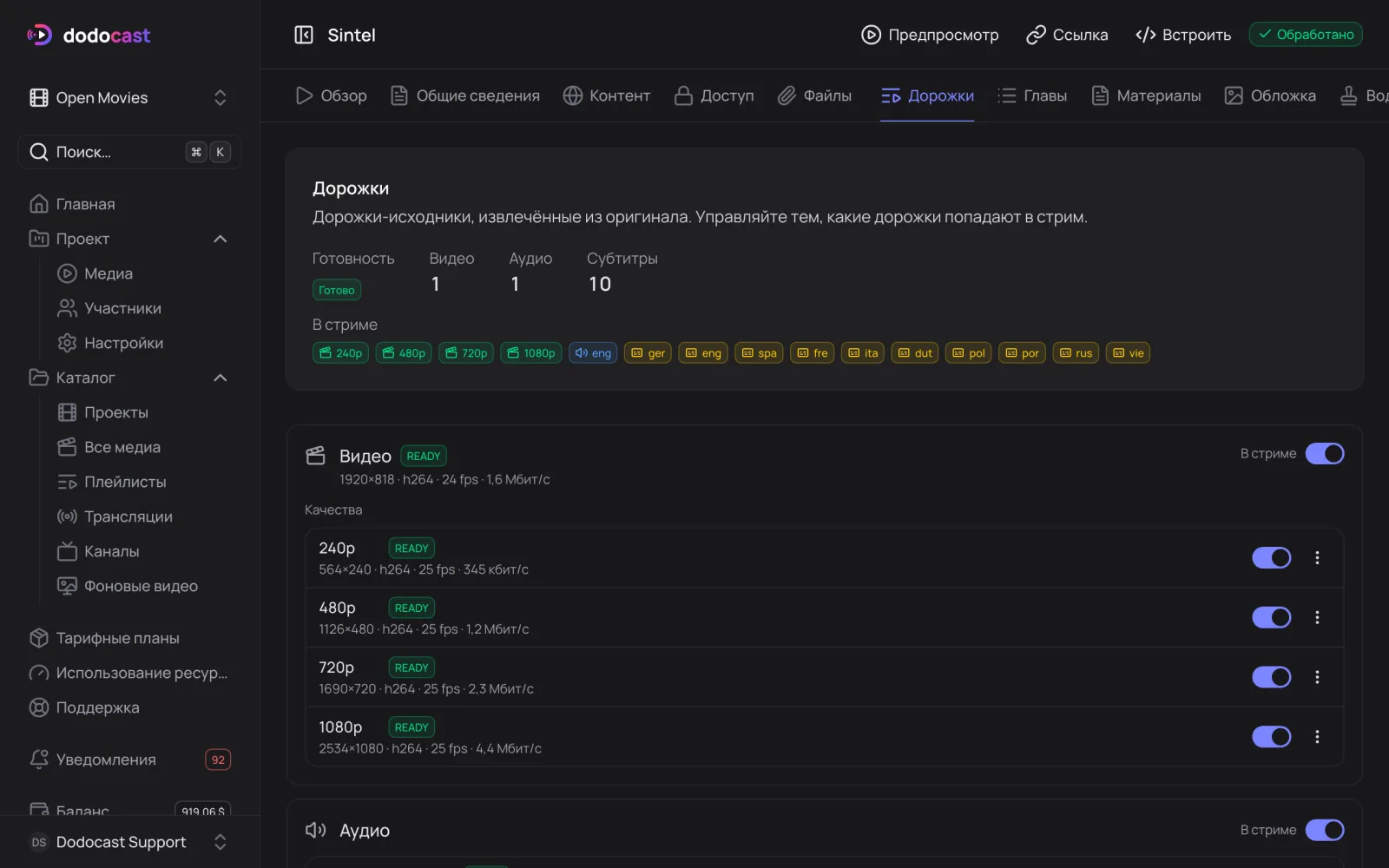Switch to the Обзор tab
Viewport: 1389px width, 868px height.
(x=331, y=95)
